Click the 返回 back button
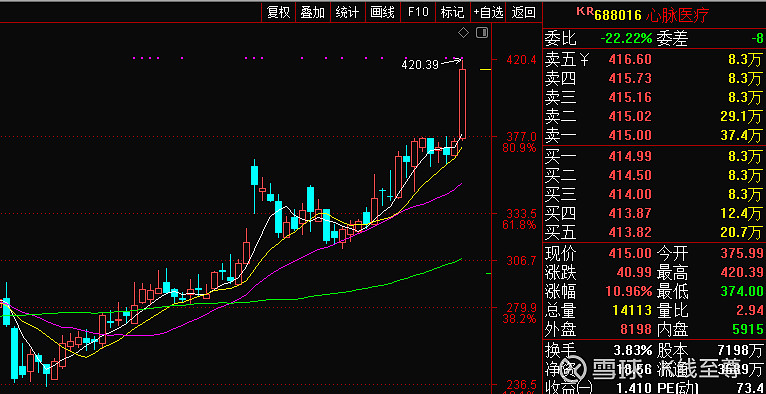This screenshot has height=394, width=766. pos(524,12)
